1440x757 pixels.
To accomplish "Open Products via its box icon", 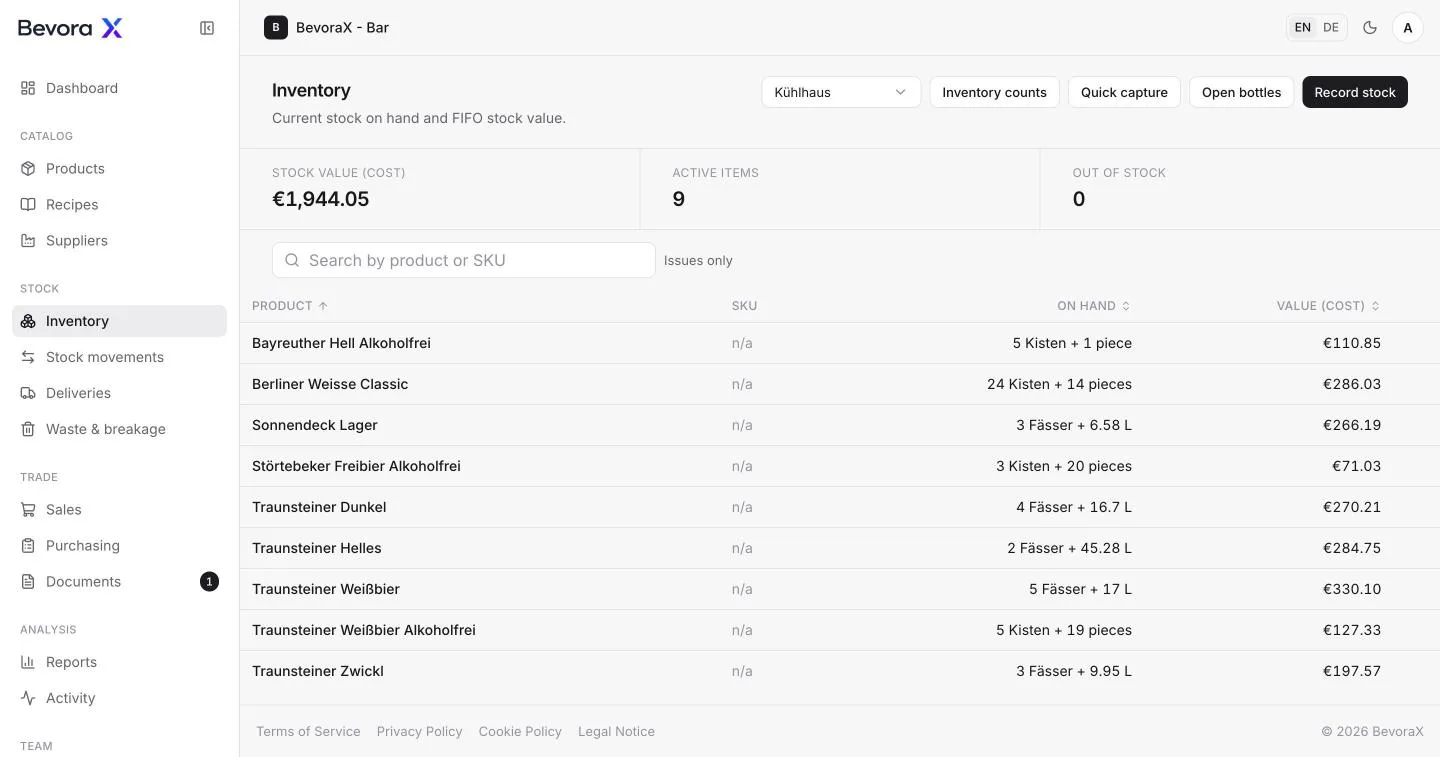I will pos(28,168).
